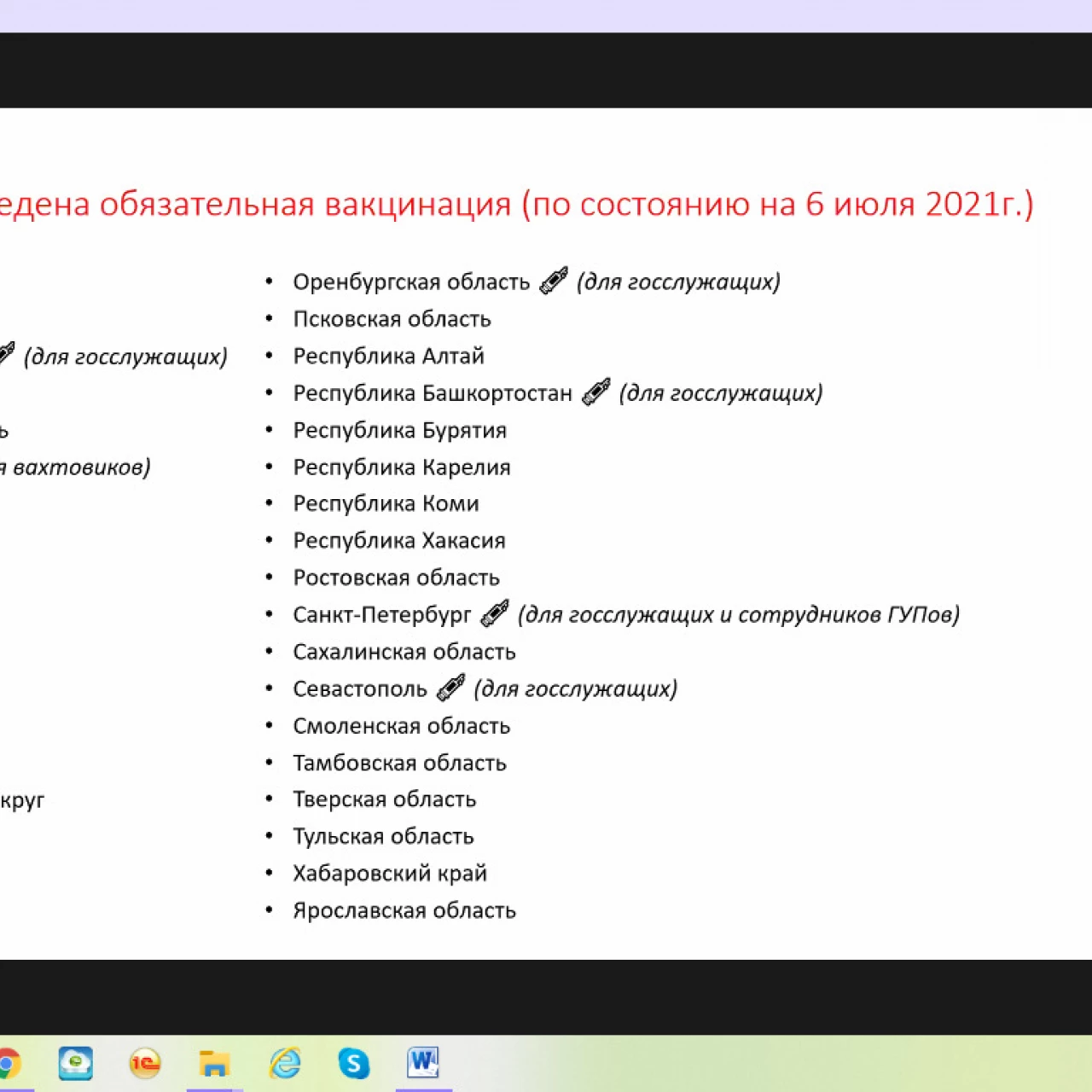Open Google Chrome from the taskbar

[x=9, y=1063]
